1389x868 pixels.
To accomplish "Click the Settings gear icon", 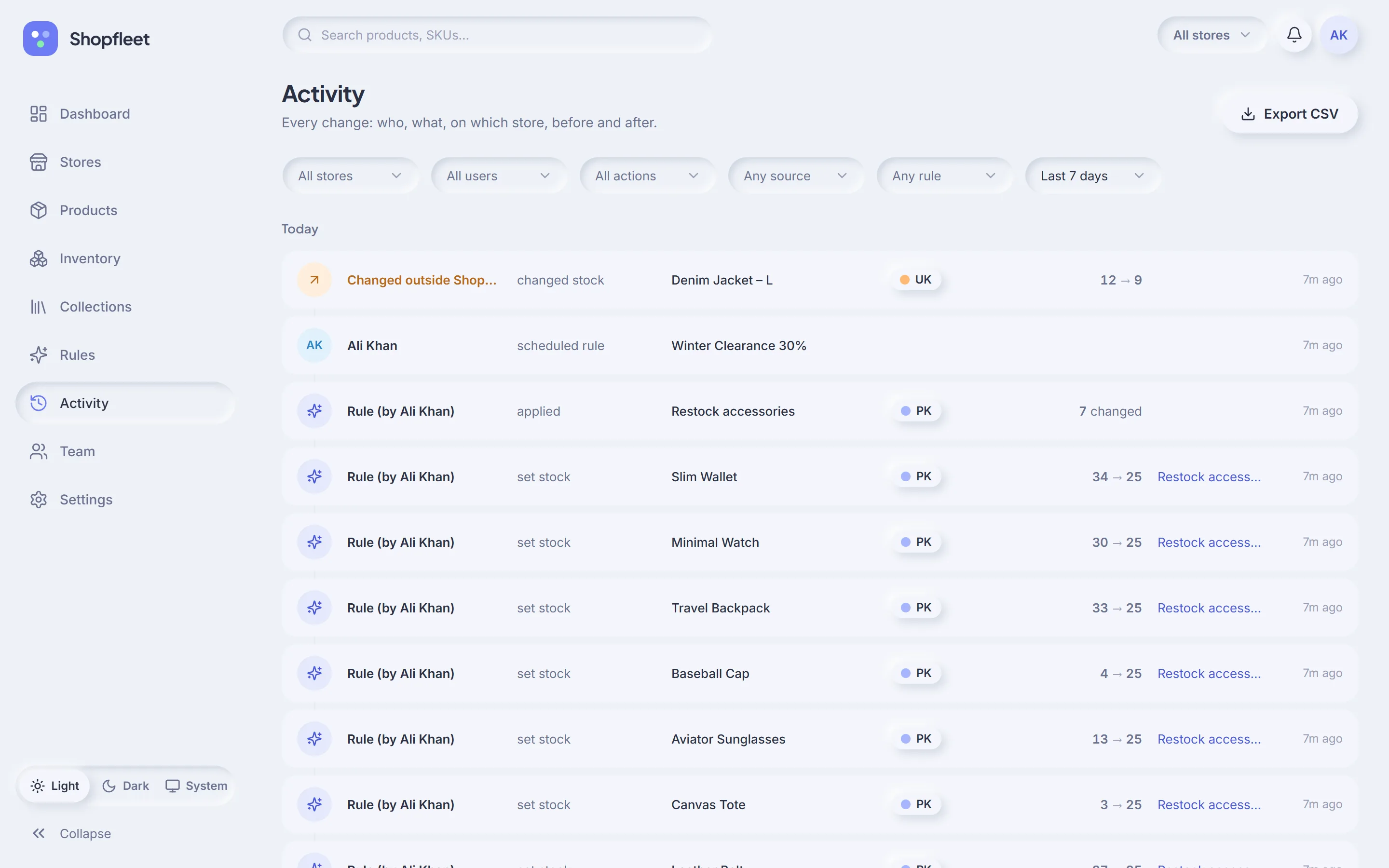I will (x=39, y=500).
